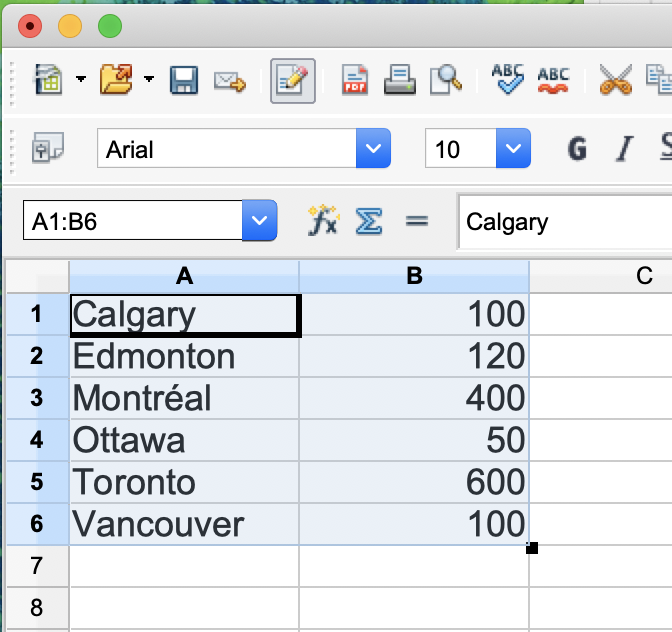Select cell containing Calgary
672x632 pixels.
(184, 315)
